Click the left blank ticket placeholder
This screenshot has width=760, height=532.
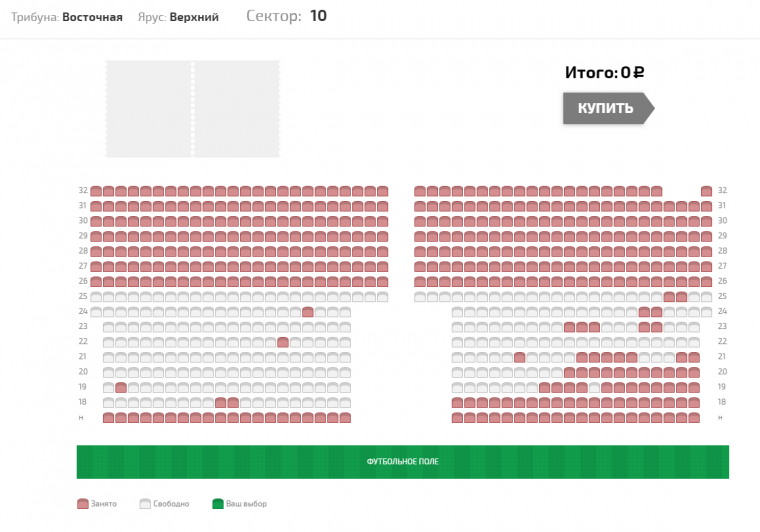pos(148,109)
